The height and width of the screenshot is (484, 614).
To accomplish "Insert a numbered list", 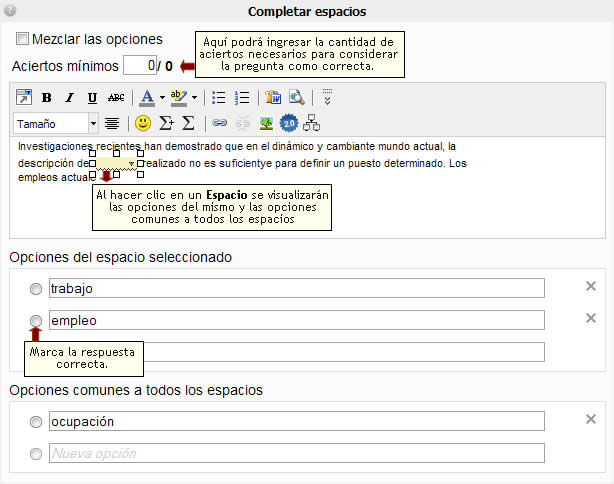I will point(242,98).
